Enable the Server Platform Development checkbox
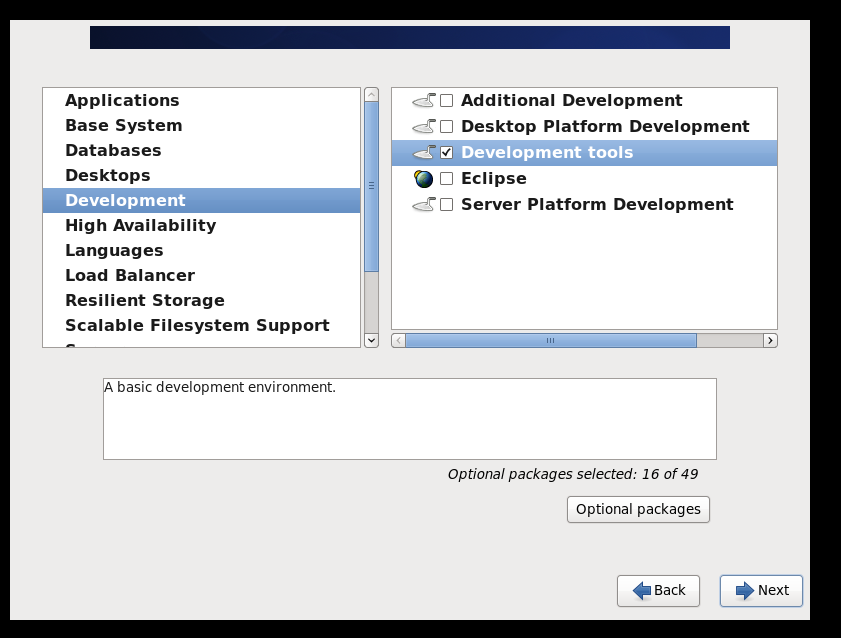Image resolution: width=841 pixels, height=638 pixels. 447,205
